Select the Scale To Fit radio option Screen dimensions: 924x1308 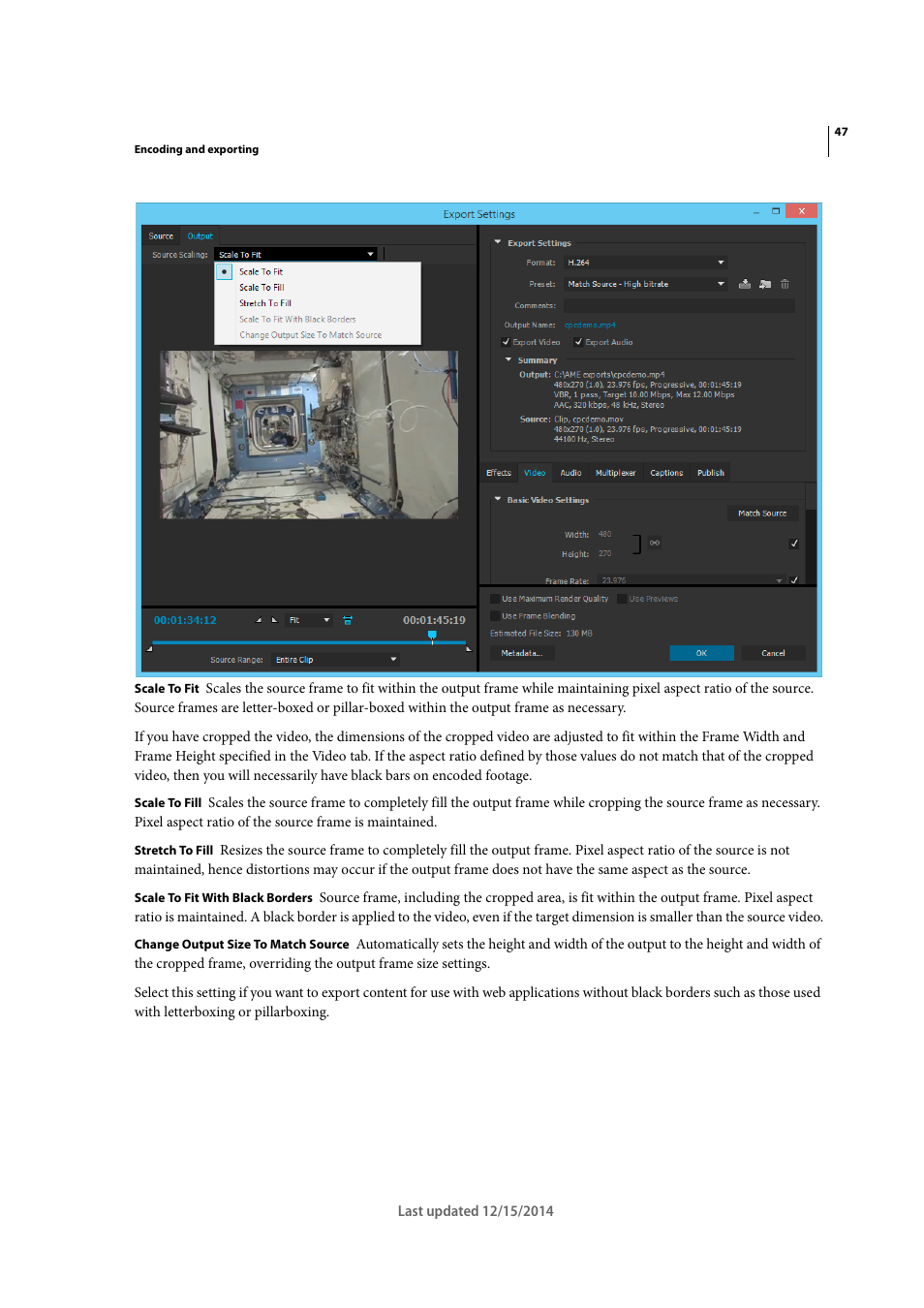(225, 272)
